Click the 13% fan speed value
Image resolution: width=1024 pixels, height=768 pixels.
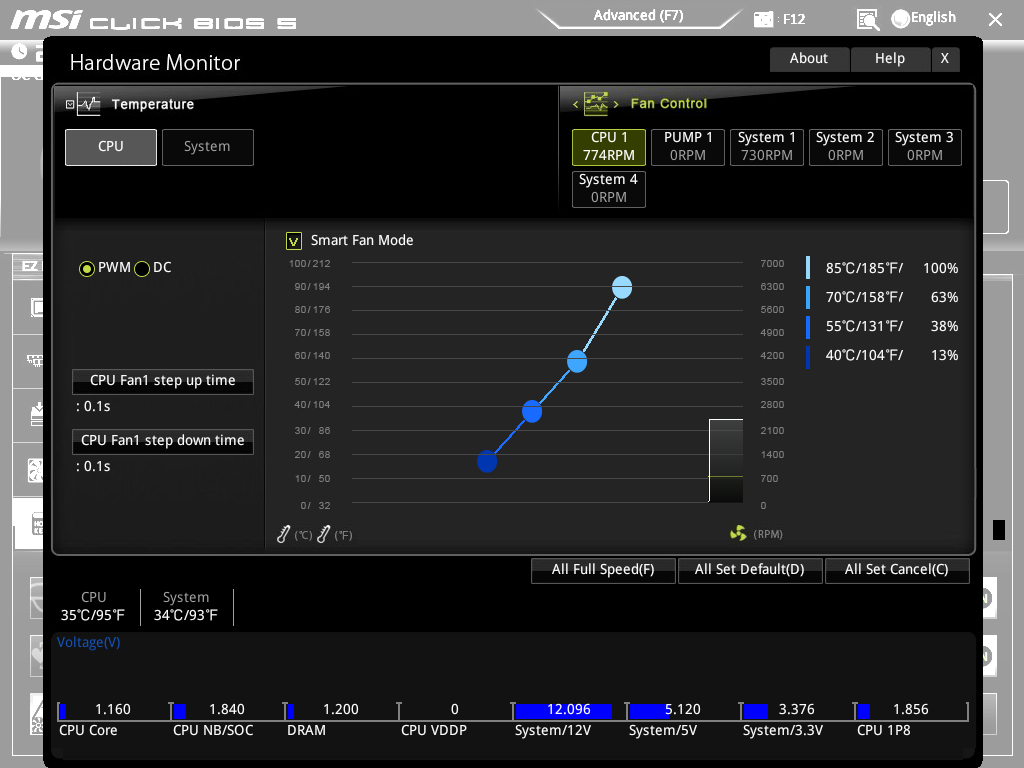(x=944, y=356)
